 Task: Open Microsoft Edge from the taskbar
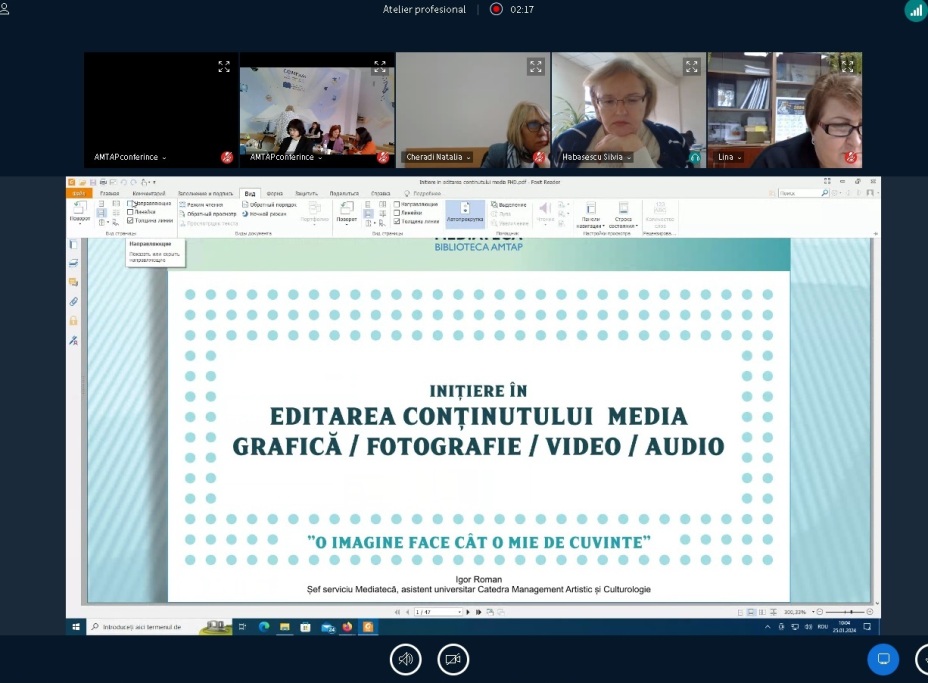pyautogui.click(x=264, y=627)
